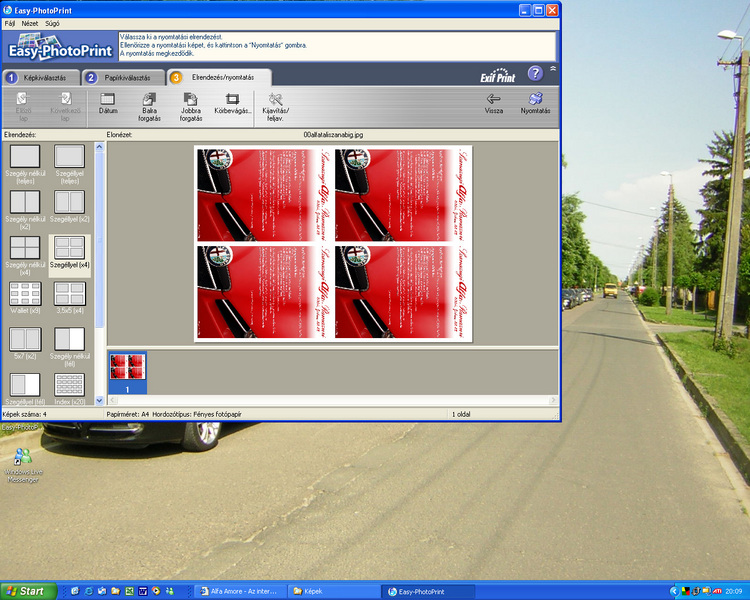Rotate left with Balra forgatás
Image resolution: width=750 pixels, height=600 pixels.
[149, 107]
